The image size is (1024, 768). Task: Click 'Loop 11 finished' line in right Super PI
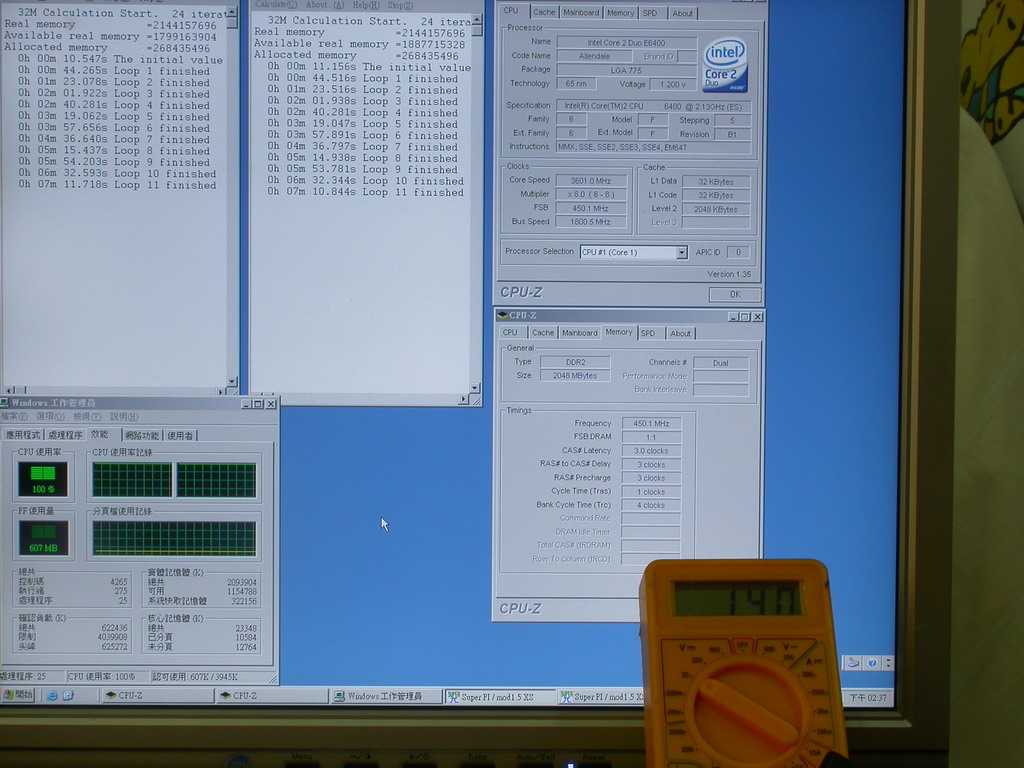(366, 192)
